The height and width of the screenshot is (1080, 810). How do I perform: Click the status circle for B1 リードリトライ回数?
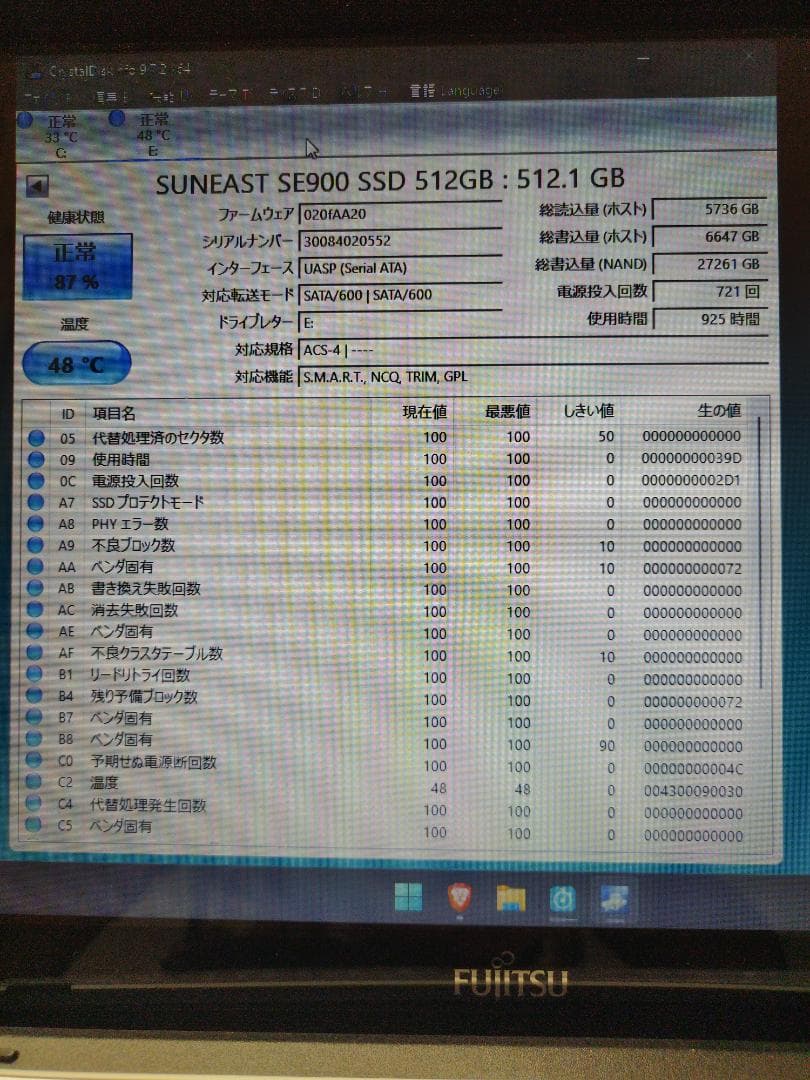[x=34, y=674]
